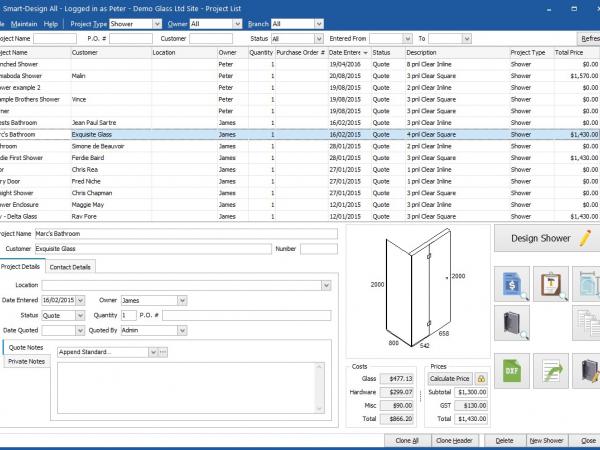The image size is (600, 450).
Task: Switch to the Contact Details tab
Action: 70,267
